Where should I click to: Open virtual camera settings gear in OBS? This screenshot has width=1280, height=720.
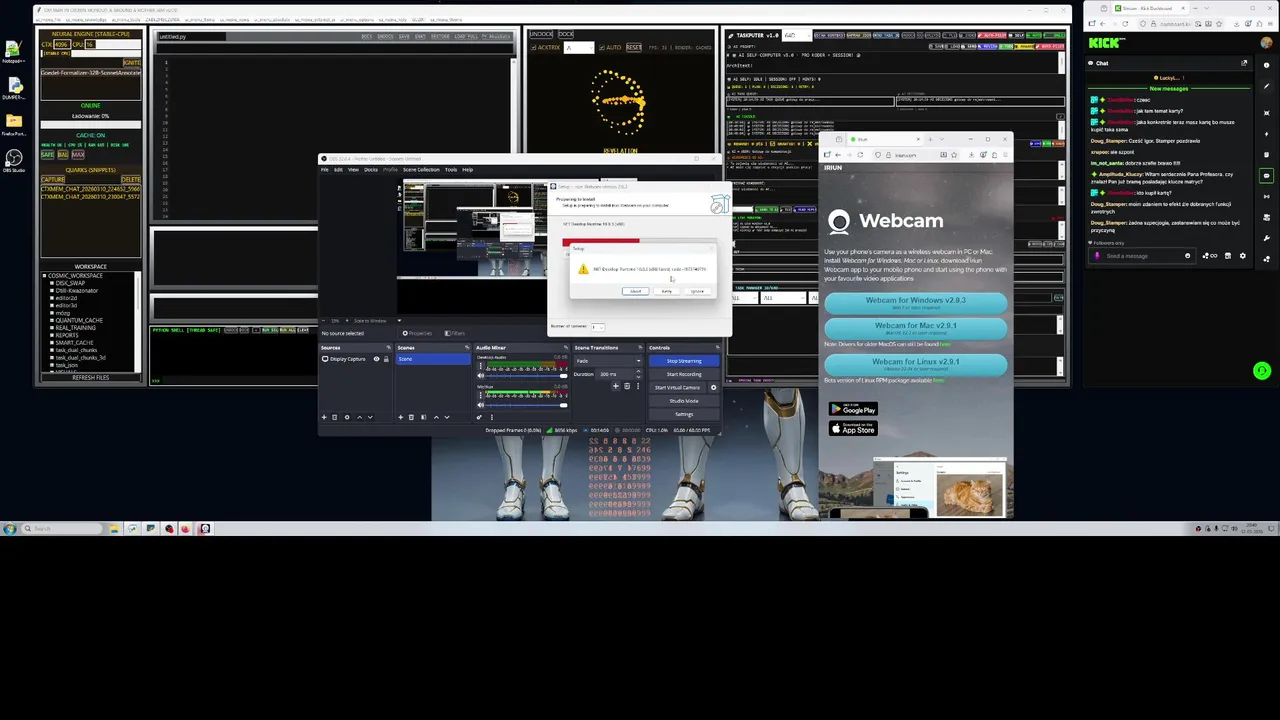[713, 387]
